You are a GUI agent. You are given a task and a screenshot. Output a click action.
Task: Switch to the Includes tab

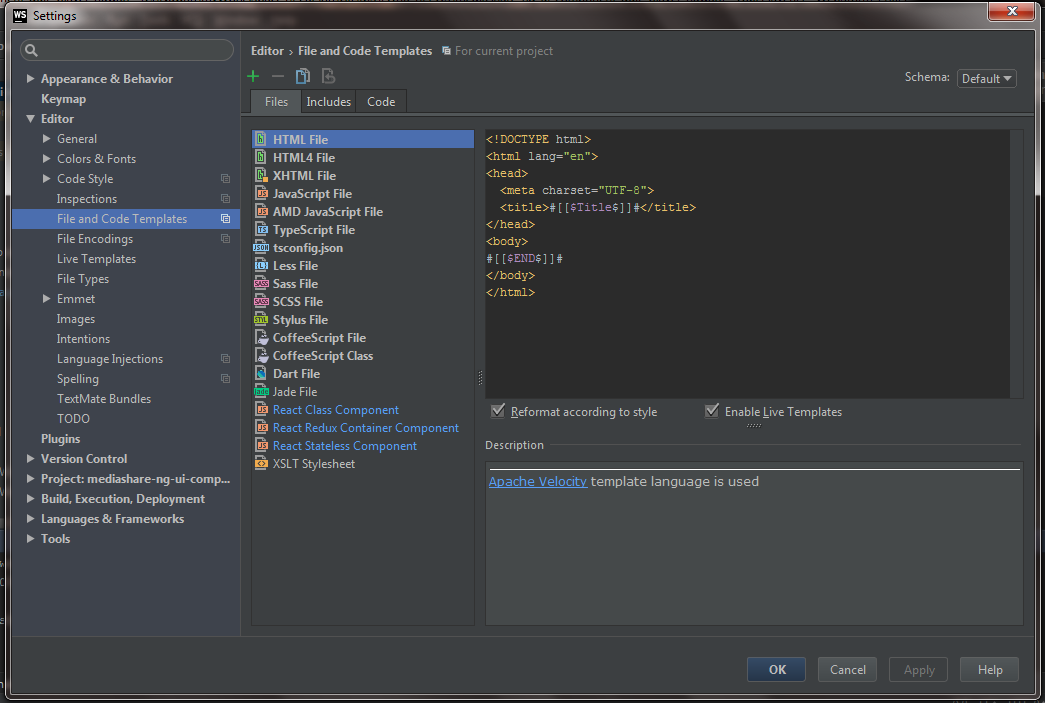328,101
